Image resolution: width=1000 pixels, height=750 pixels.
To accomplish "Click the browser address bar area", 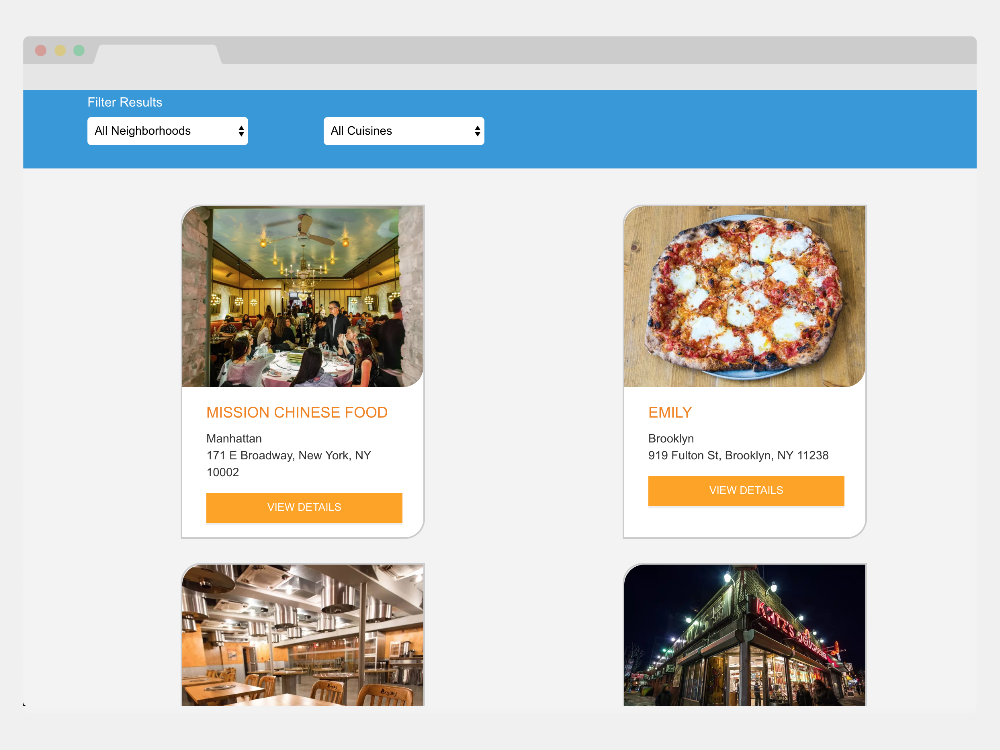I will (x=500, y=77).
